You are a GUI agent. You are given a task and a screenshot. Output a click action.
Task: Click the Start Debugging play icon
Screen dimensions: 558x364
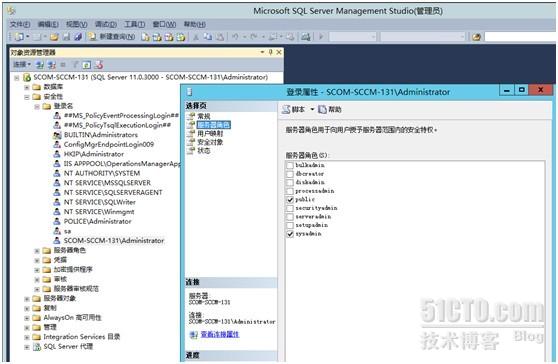coord(321,37)
